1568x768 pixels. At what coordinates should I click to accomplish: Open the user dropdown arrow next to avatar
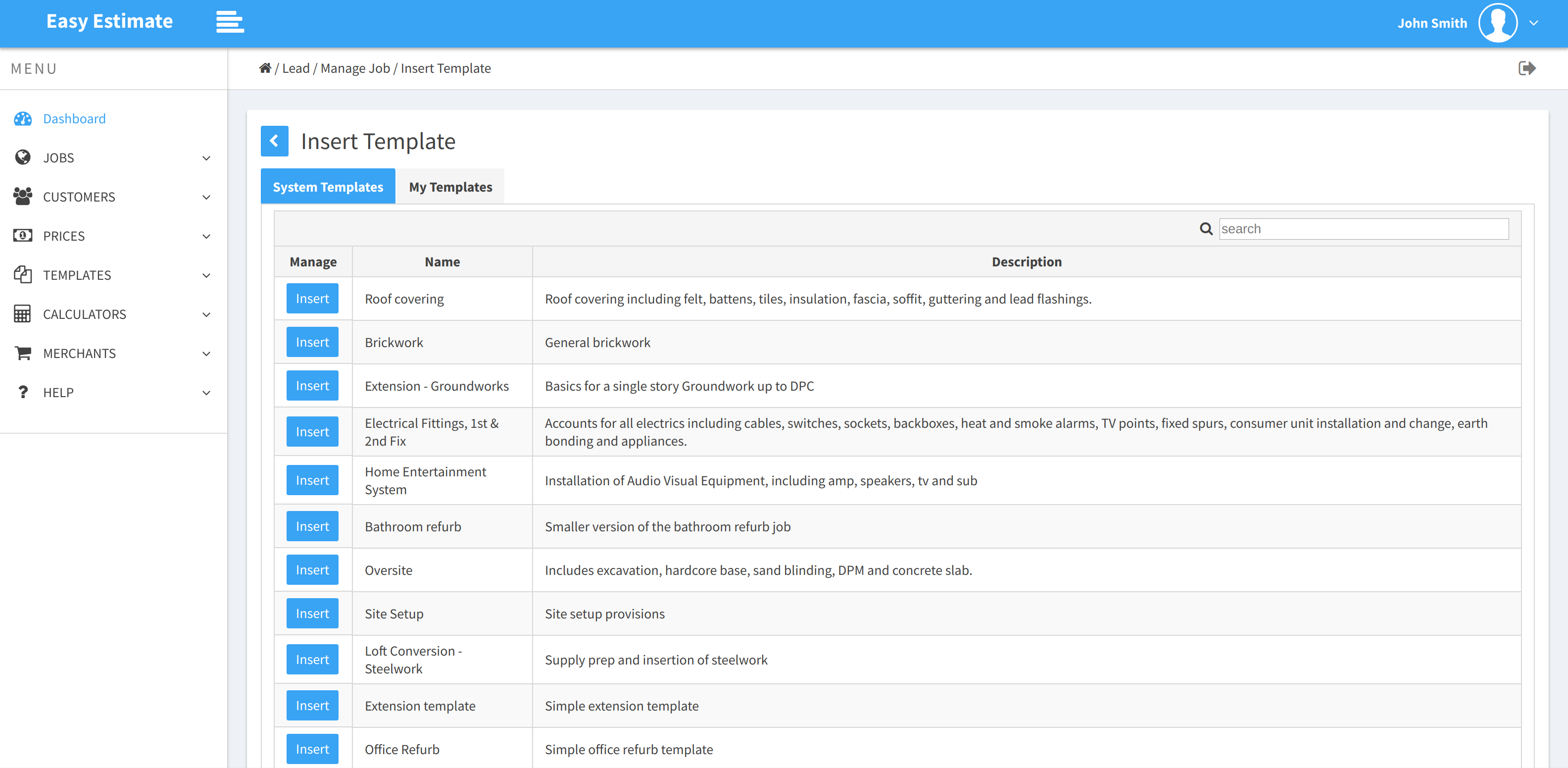click(x=1533, y=23)
